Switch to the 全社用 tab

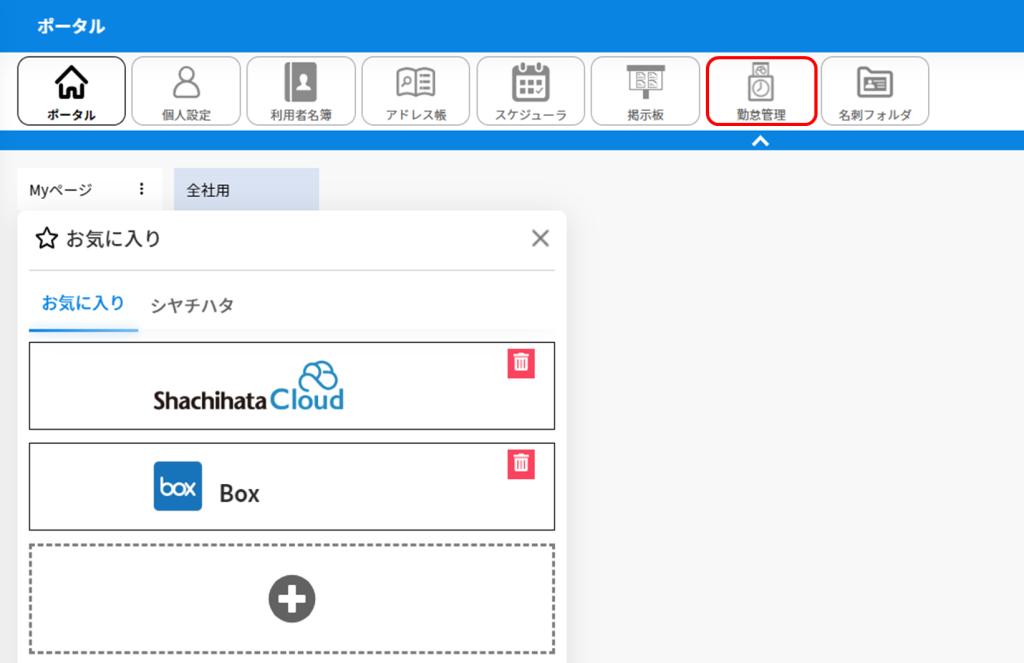click(x=246, y=189)
